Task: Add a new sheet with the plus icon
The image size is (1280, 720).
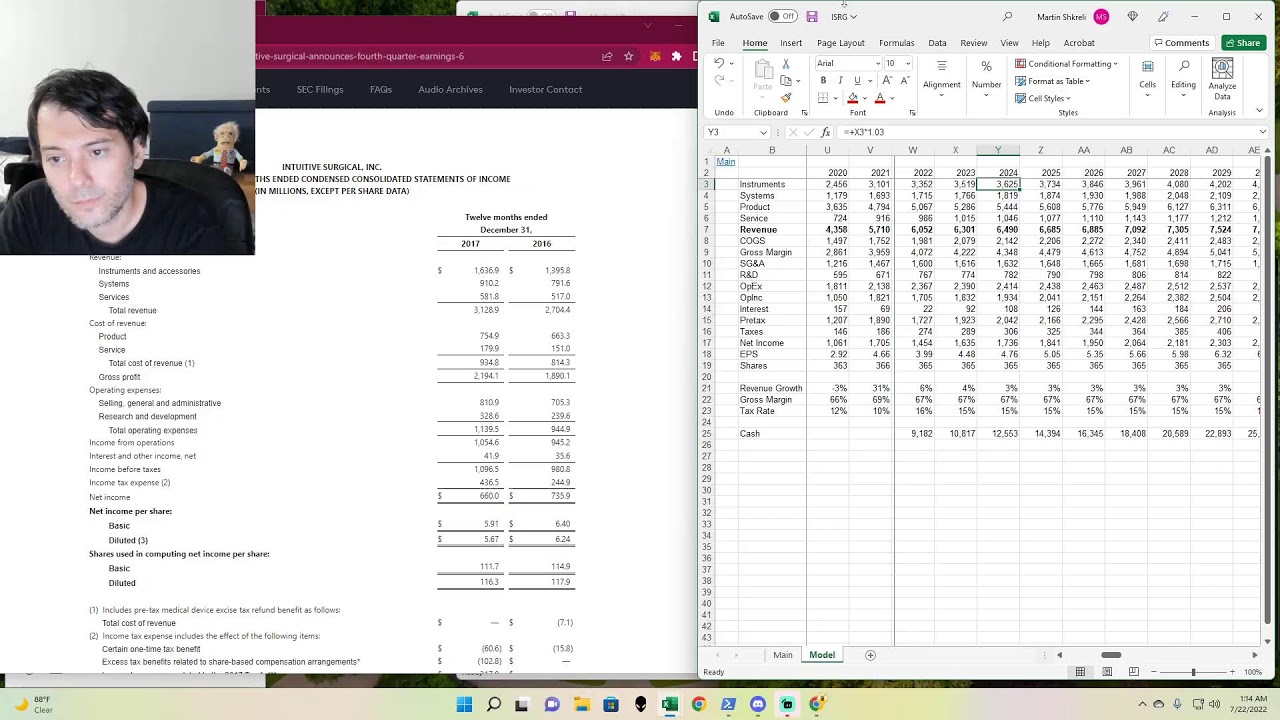Action: pos(870,655)
